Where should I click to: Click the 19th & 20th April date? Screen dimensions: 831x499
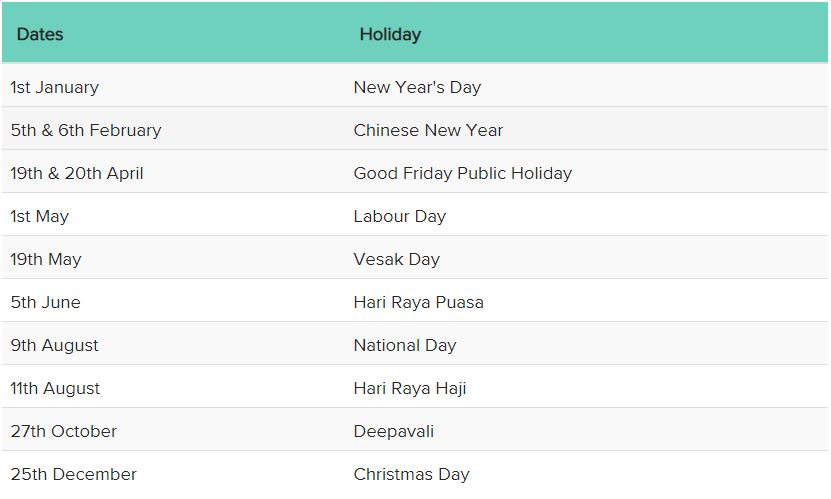click(x=77, y=173)
